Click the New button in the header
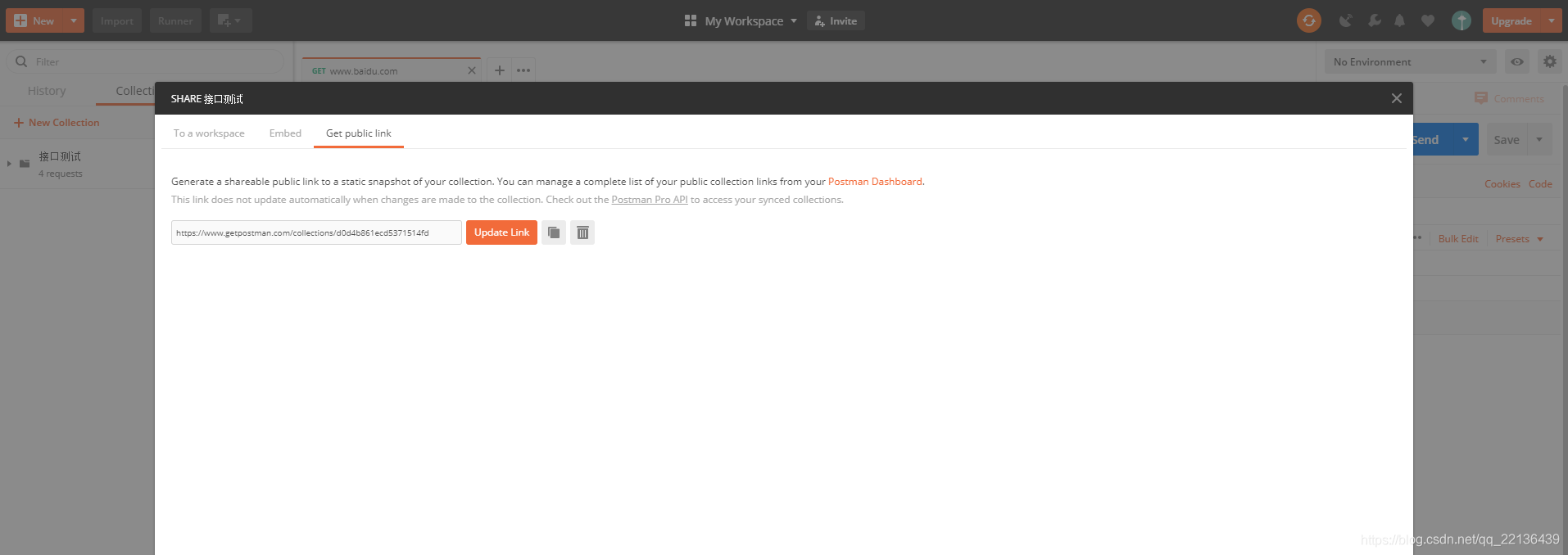Screen dimensions: 1568x555 (x=34, y=20)
